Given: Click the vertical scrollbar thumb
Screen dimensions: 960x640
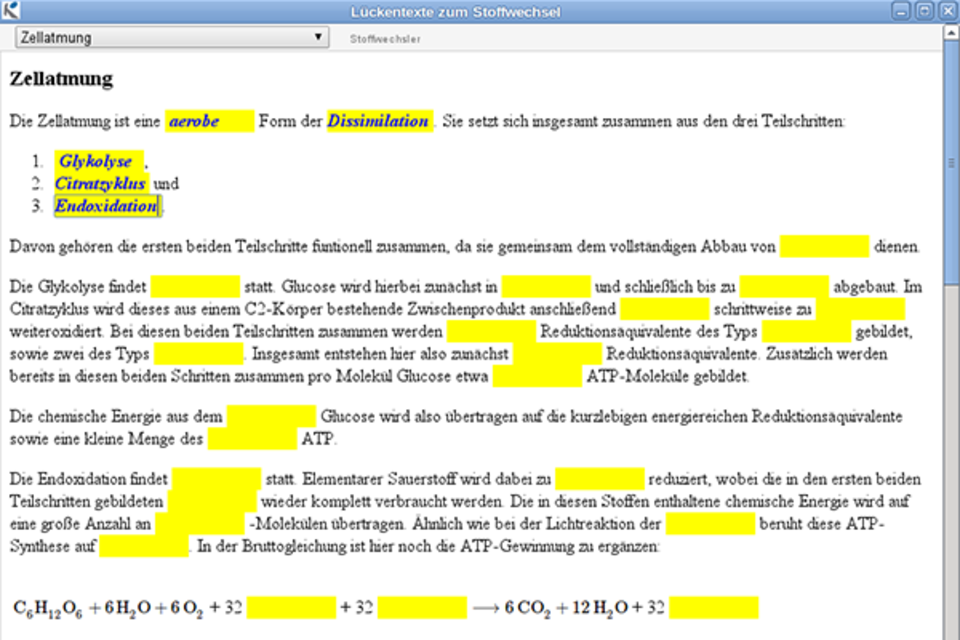Looking at the screenshot, I should click(951, 162).
